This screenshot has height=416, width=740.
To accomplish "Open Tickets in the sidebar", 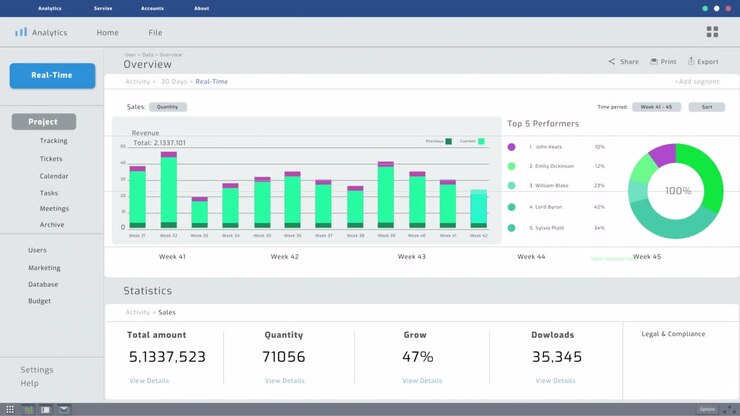I will pyautogui.click(x=51, y=159).
